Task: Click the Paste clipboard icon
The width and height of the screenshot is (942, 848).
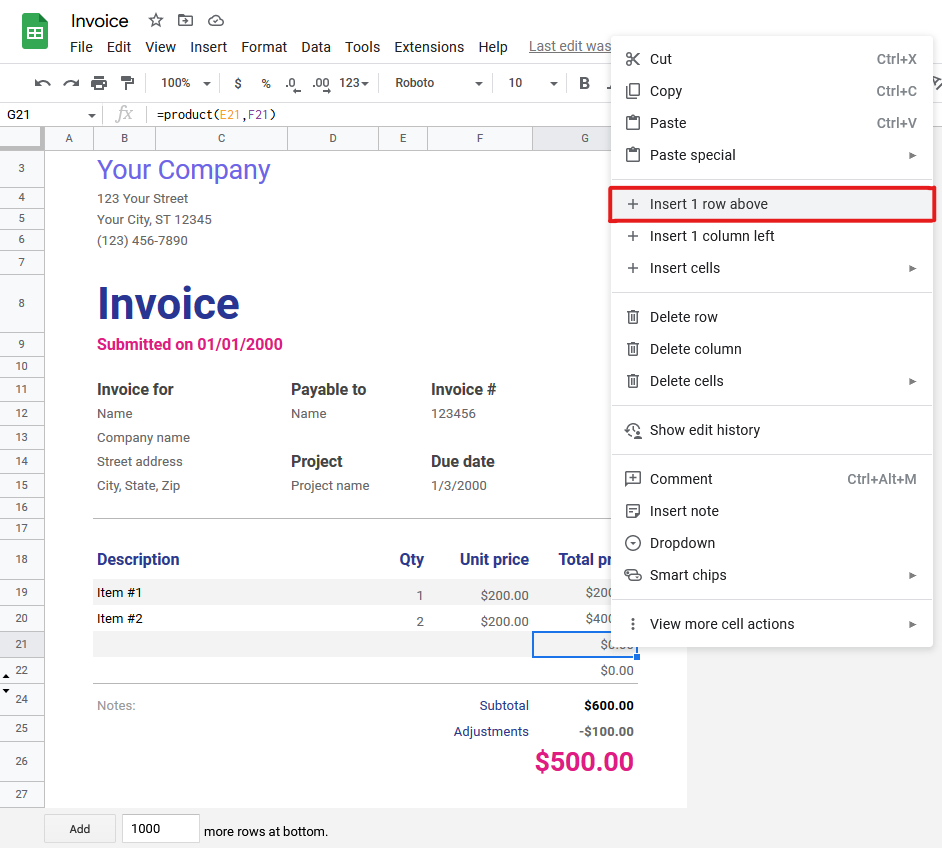Action: (633, 123)
